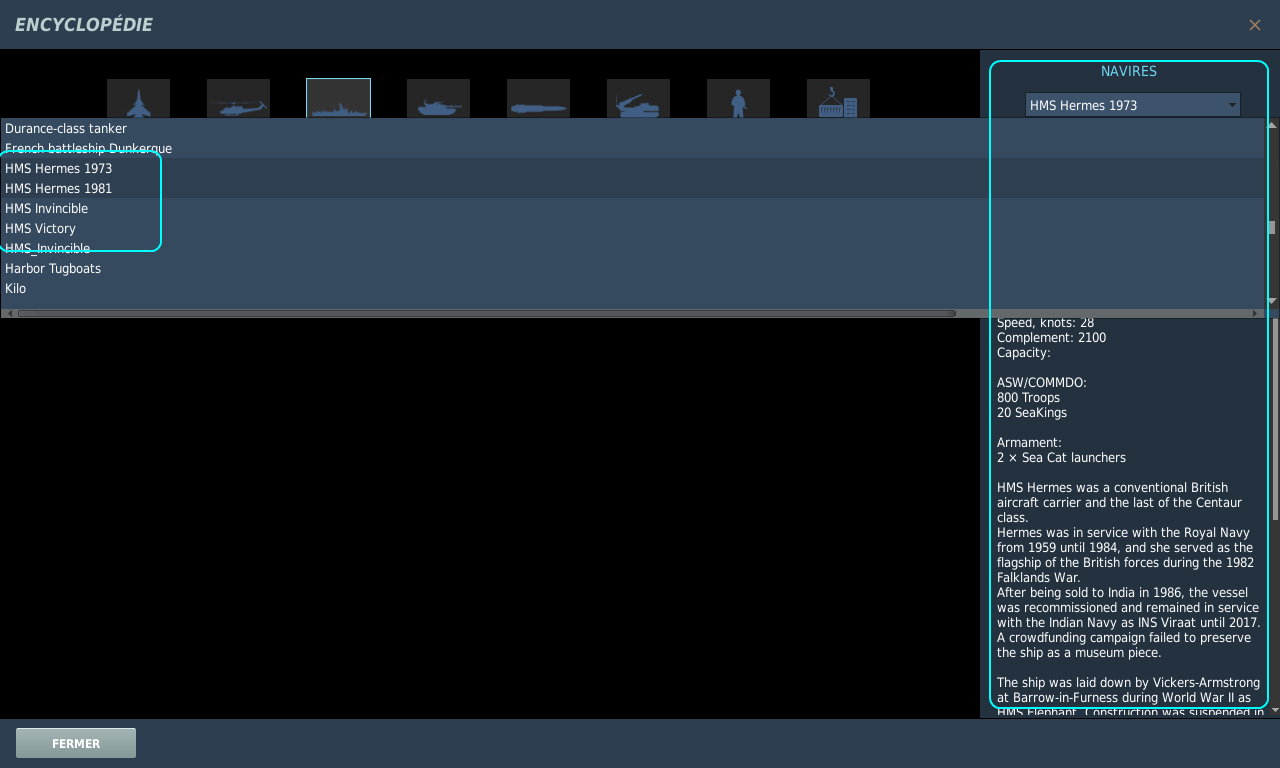The width and height of the screenshot is (1280, 768).
Task: Click the ENCYCLOPÉDIE window title
Action: click(x=84, y=25)
